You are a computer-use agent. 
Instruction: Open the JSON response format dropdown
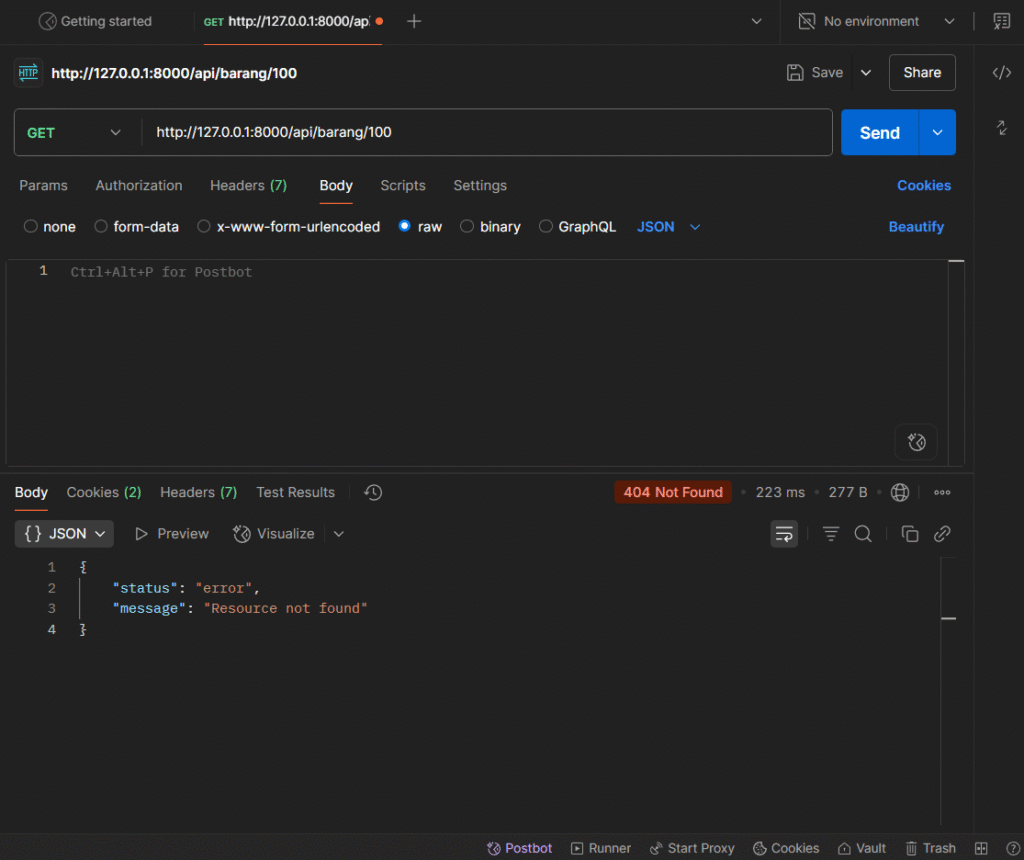64,534
